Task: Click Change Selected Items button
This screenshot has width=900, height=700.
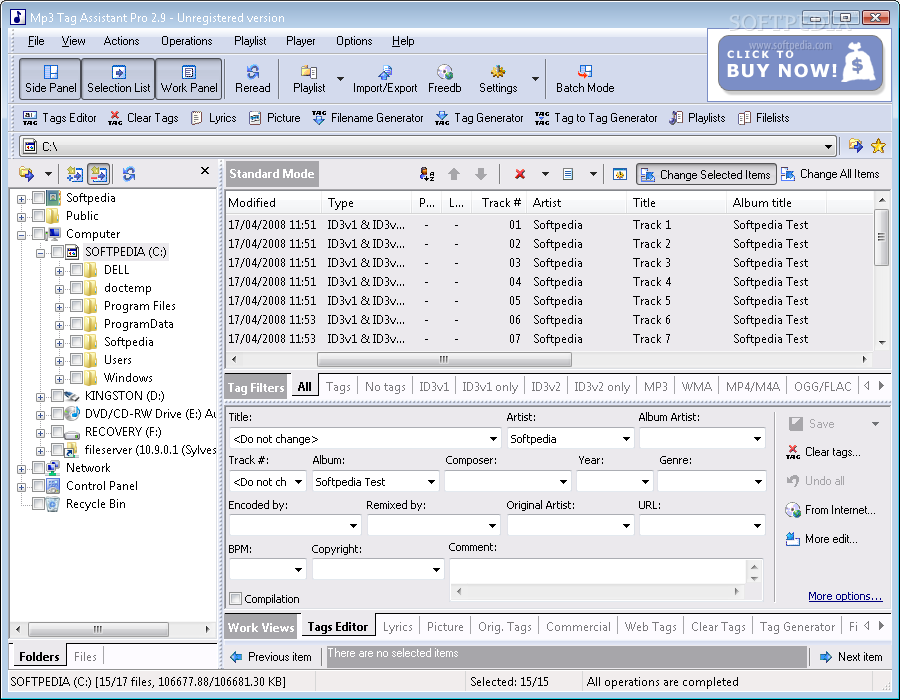Action: pos(706,174)
